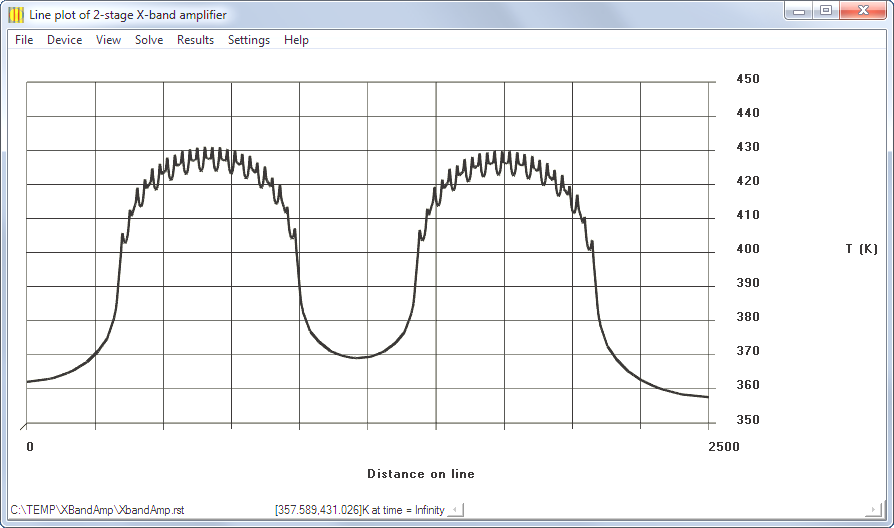Image resolution: width=894 pixels, height=528 pixels.
Task: Open the Device menu
Action: (x=64, y=40)
